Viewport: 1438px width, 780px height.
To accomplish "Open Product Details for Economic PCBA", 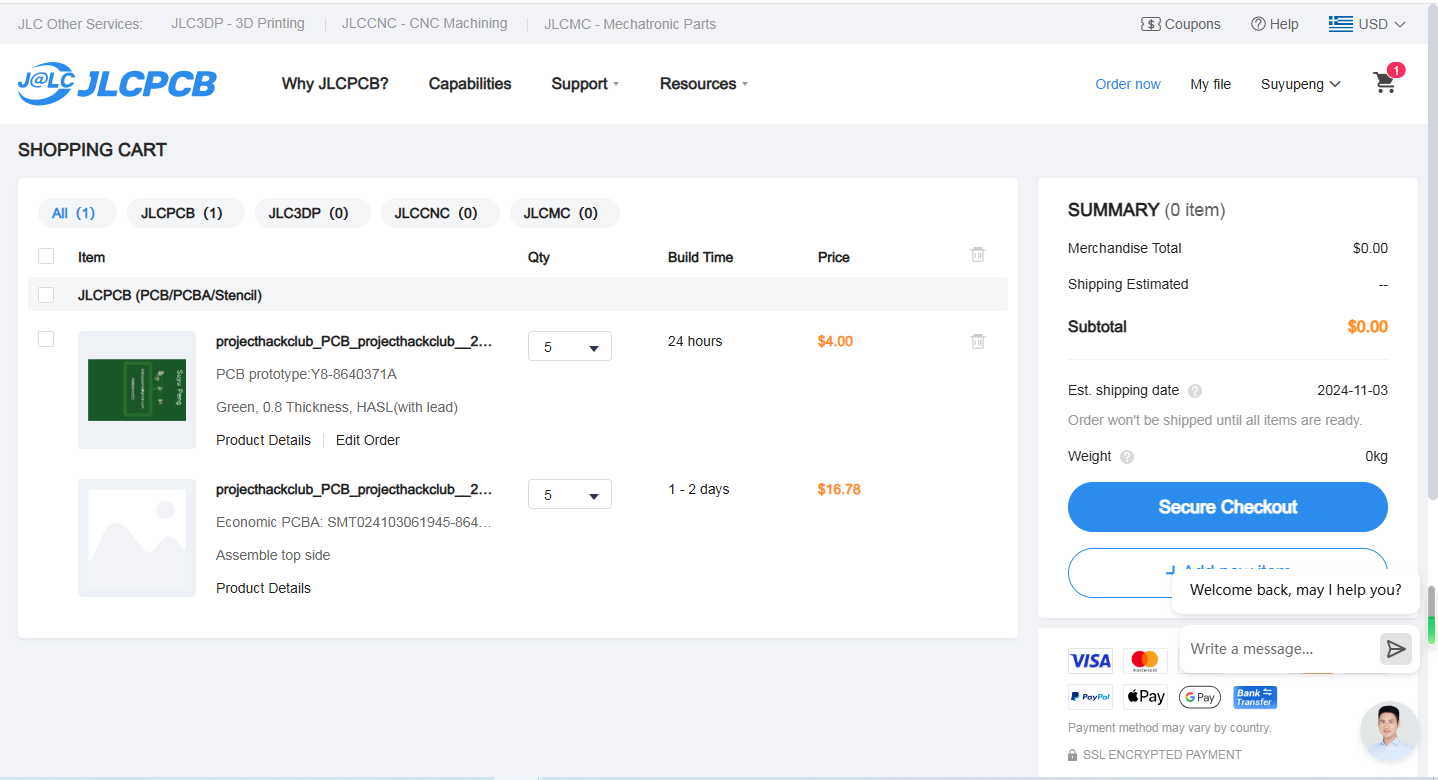I will (263, 588).
